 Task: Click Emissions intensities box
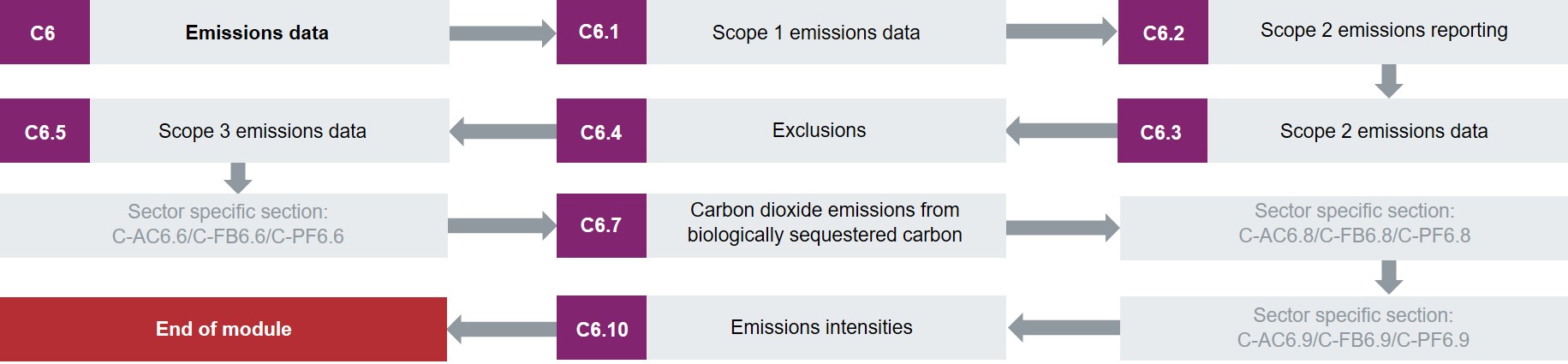coord(826,328)
